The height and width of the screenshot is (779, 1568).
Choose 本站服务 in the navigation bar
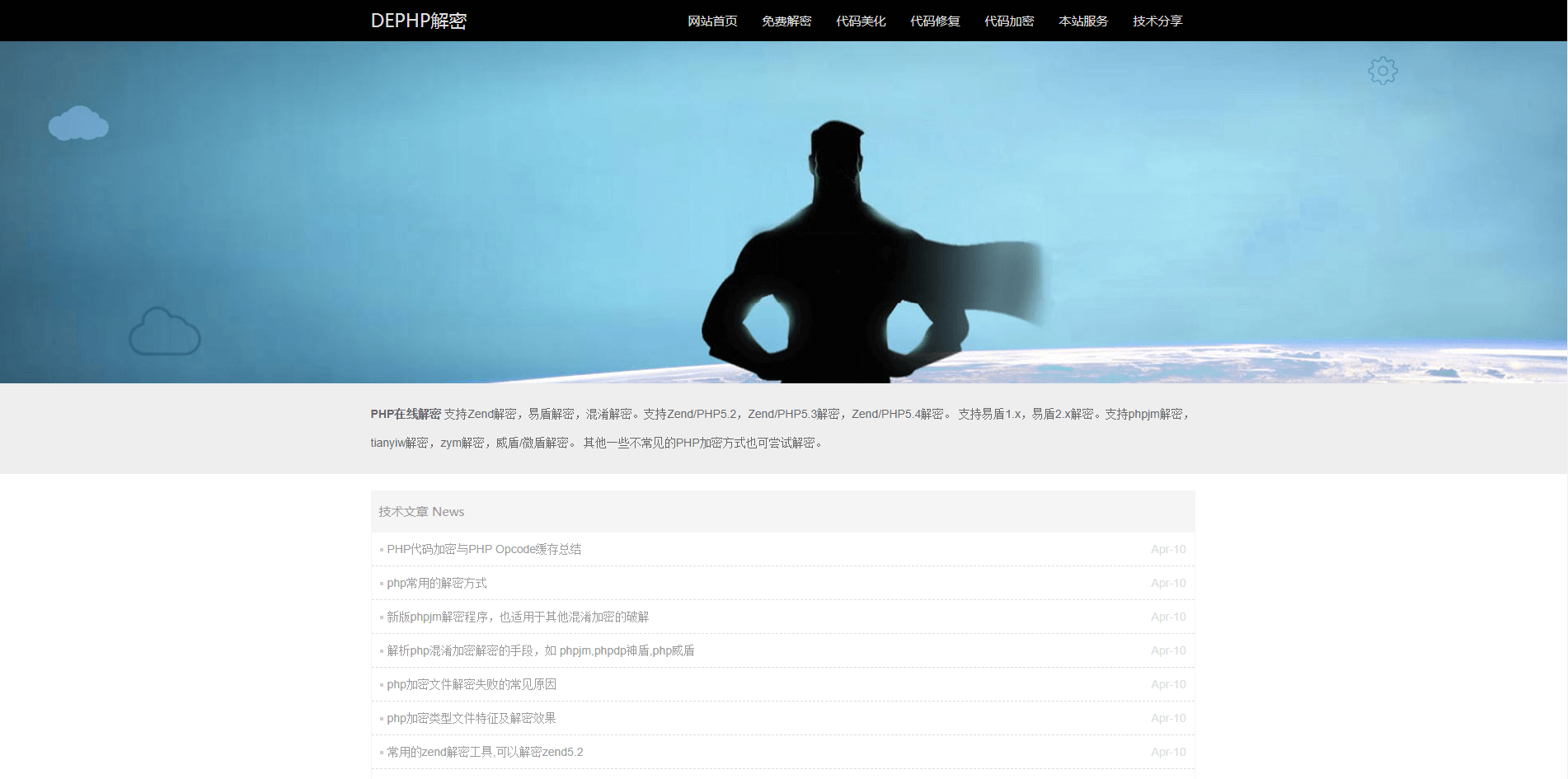tap(1083, 21)
